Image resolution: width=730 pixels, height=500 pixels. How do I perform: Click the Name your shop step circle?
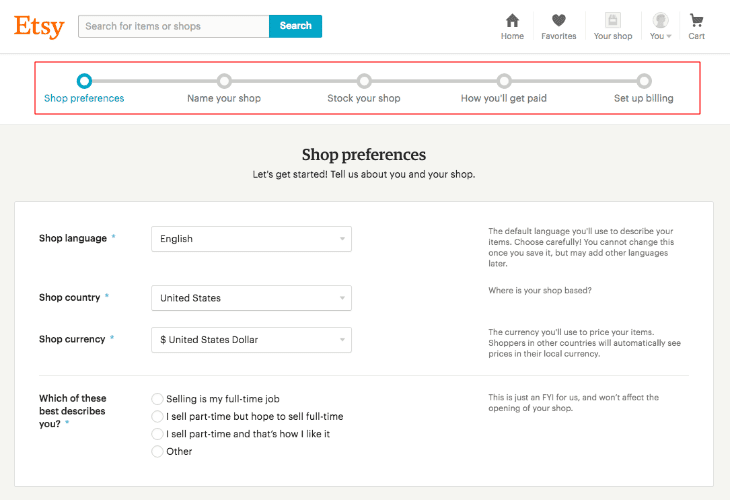coord(224,81)
